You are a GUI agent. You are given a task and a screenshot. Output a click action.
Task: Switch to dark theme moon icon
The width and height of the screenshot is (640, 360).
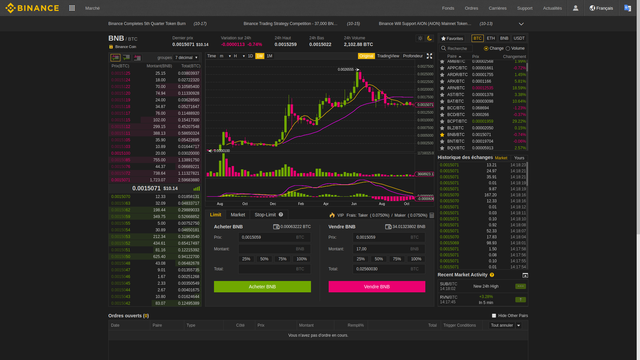tap(429, 38)
